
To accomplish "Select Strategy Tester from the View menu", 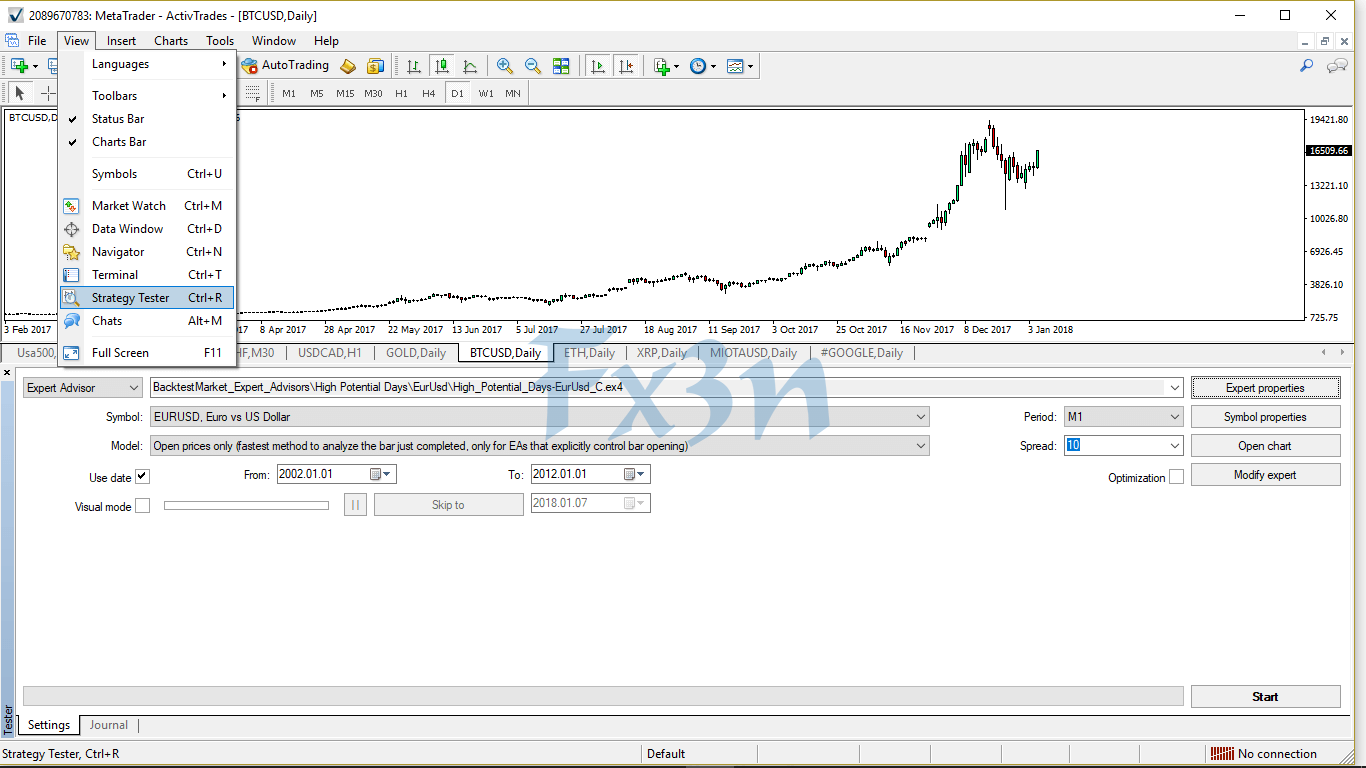I will [128, 297].
